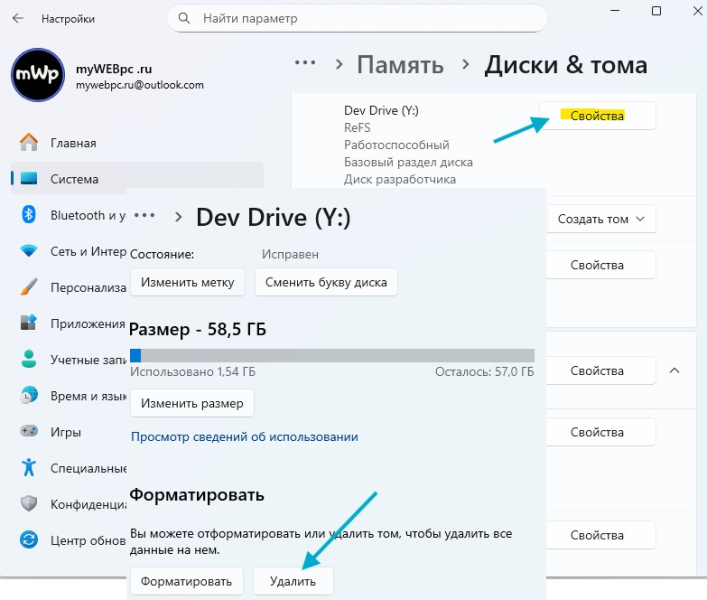
Task: Click the Исправен status value
Action: coord(290,254)
